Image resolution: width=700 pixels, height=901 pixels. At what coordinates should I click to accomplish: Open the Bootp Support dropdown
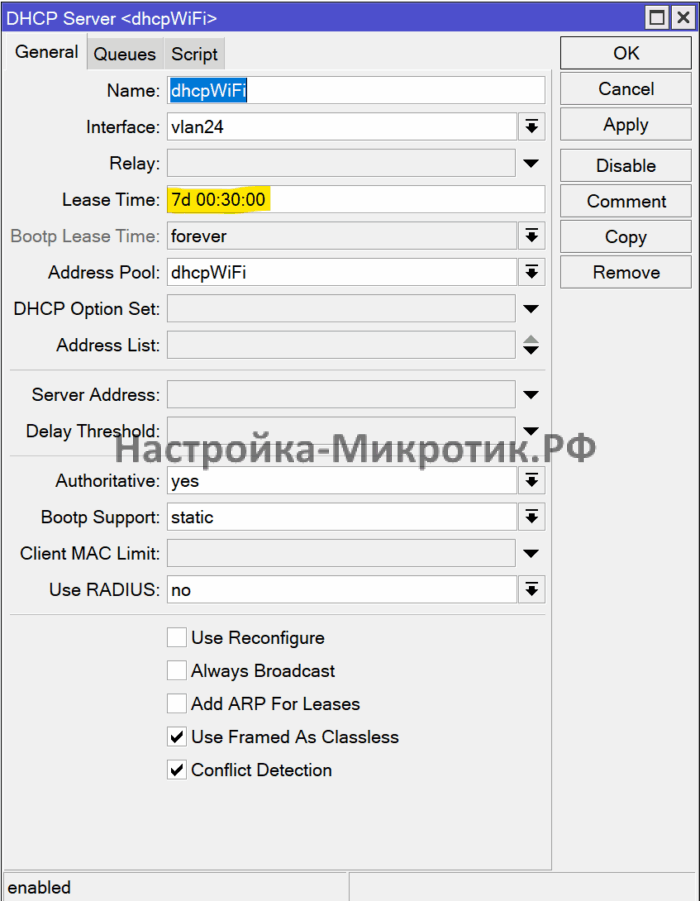[x=532, y=517]
